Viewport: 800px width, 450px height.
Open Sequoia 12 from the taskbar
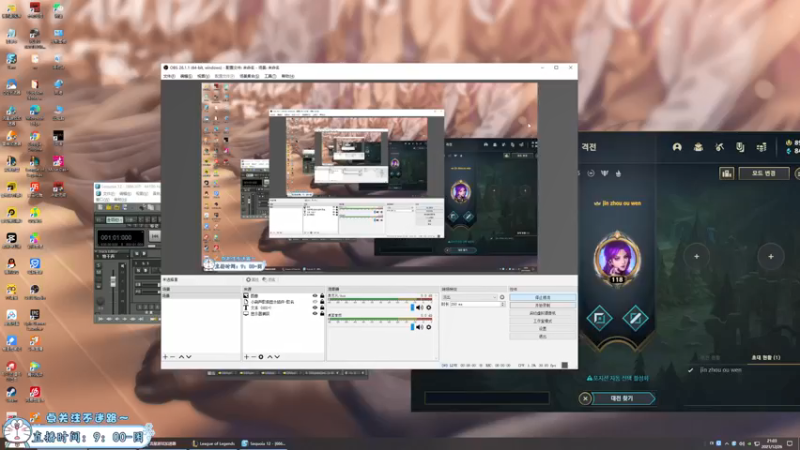coord(263,443)
